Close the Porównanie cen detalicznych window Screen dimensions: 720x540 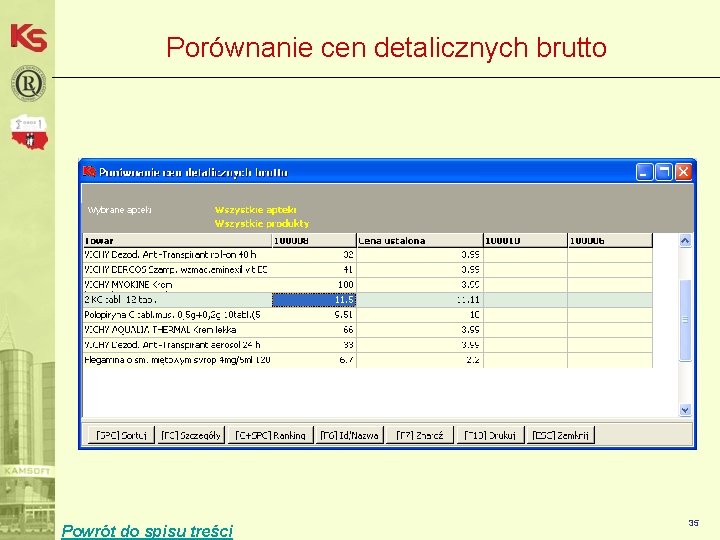(x=683, y=172)
